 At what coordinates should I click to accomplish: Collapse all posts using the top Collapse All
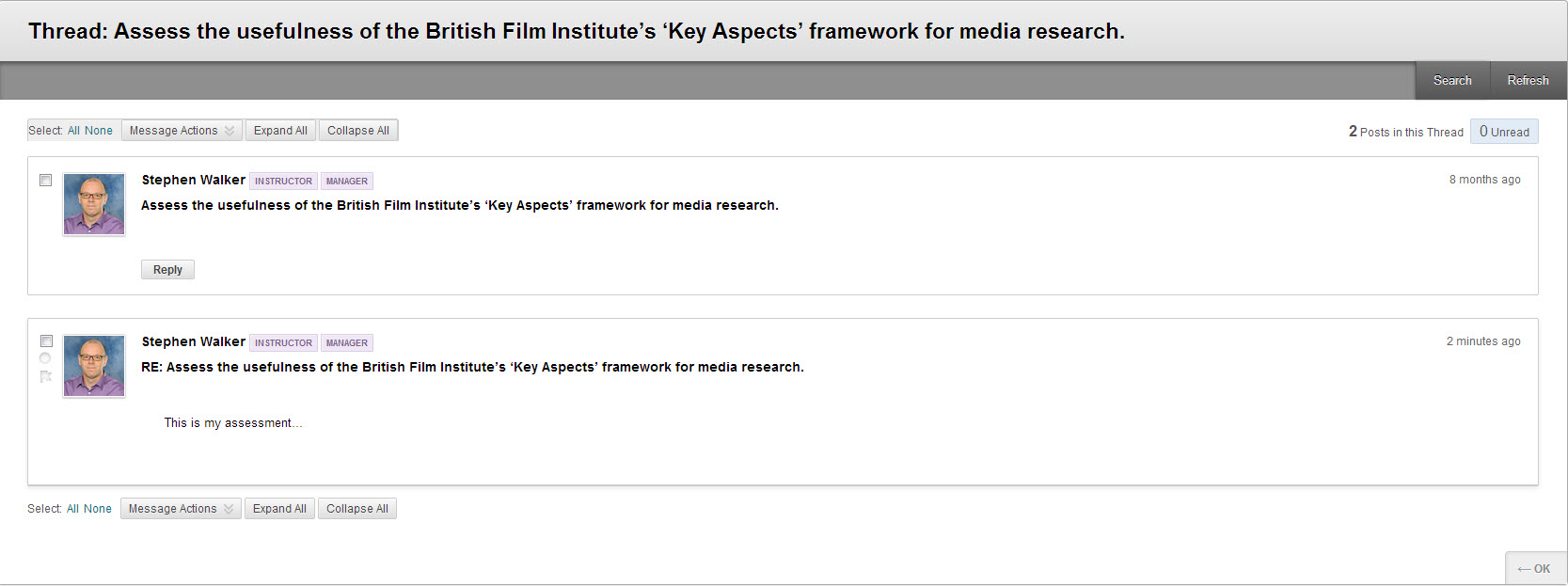point(358,131)
